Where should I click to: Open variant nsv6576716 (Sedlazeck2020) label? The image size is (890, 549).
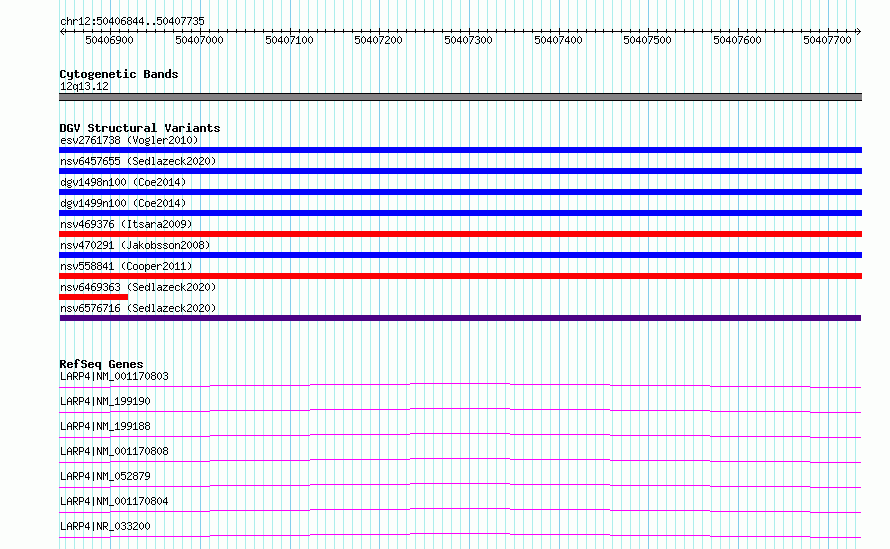(x=138, y=308)
